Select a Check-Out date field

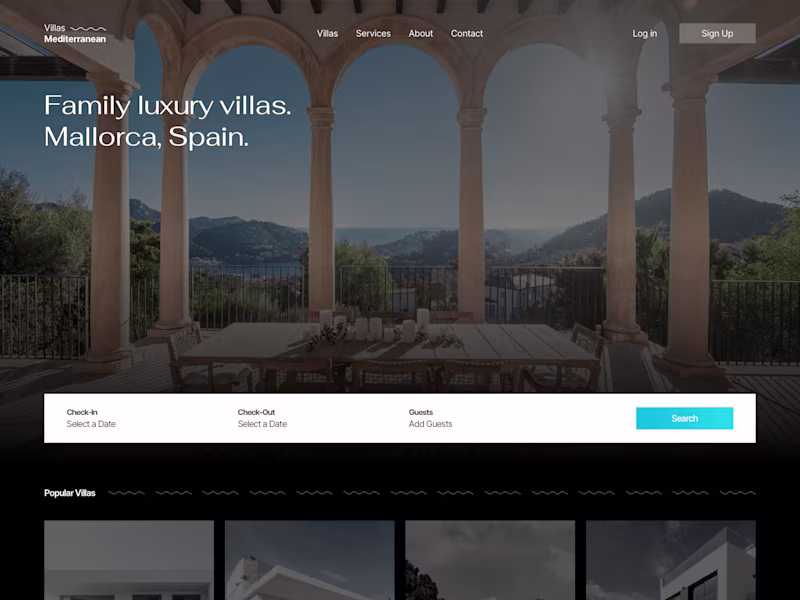tap(262, 418)
